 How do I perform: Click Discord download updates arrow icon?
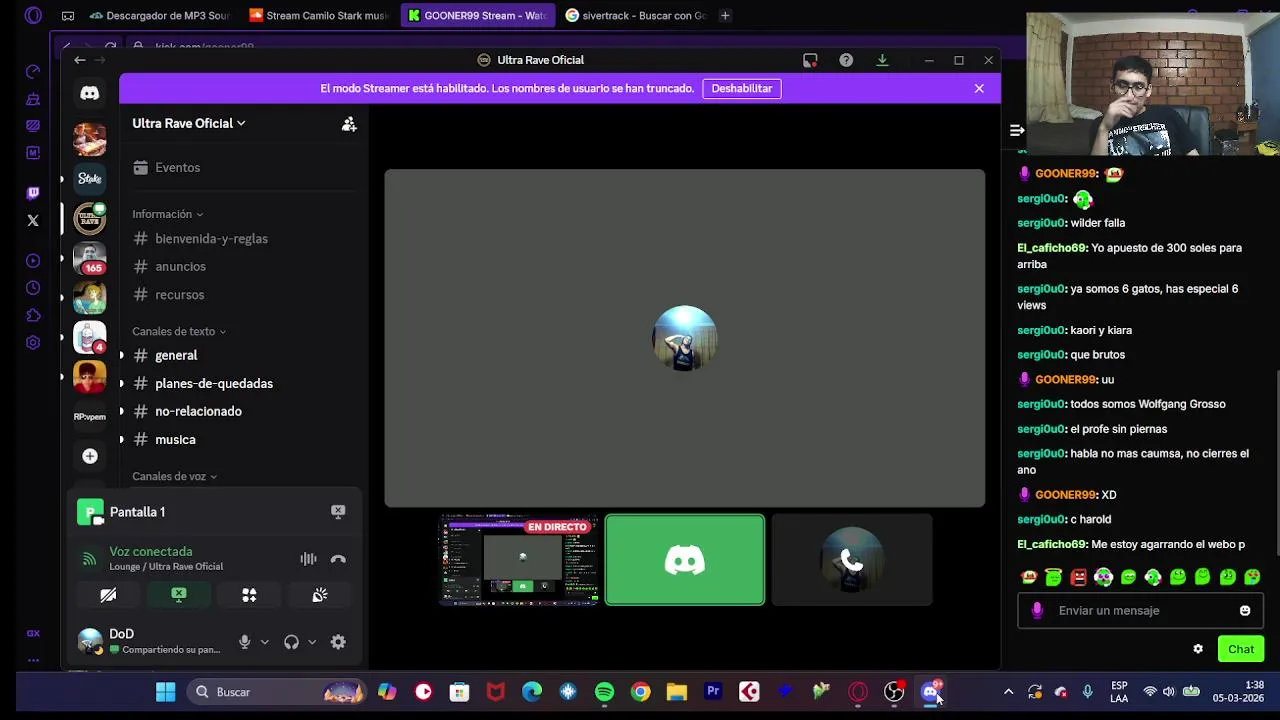(882, 60)
